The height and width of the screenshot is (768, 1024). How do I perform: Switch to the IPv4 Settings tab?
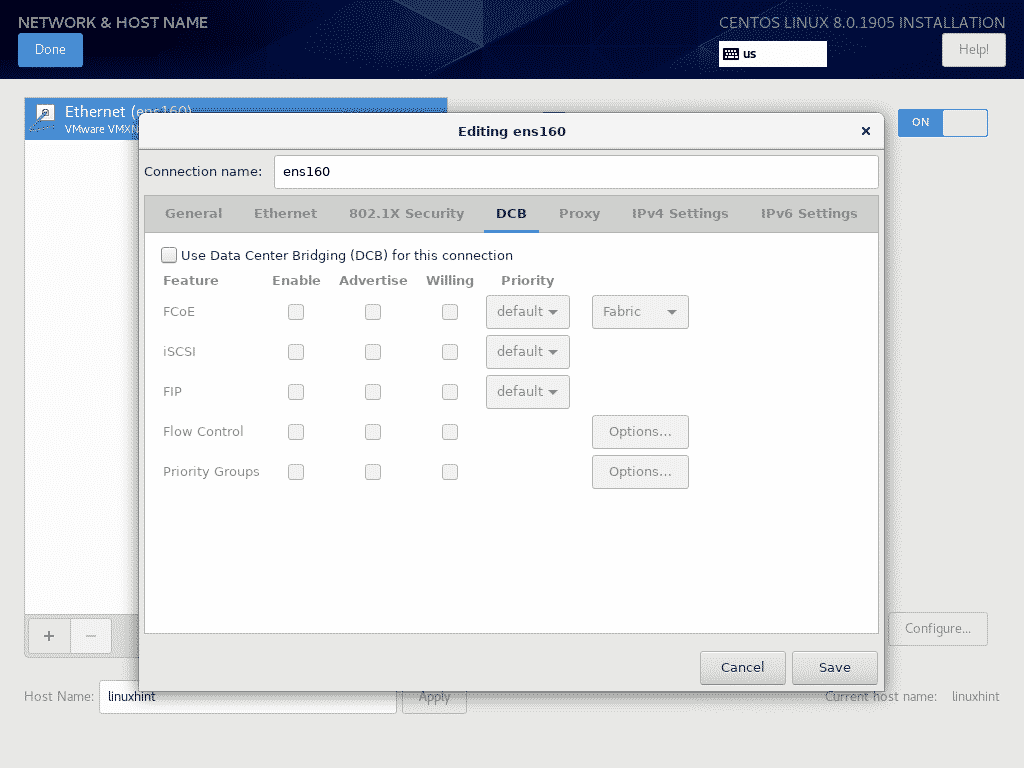point(680,214)
